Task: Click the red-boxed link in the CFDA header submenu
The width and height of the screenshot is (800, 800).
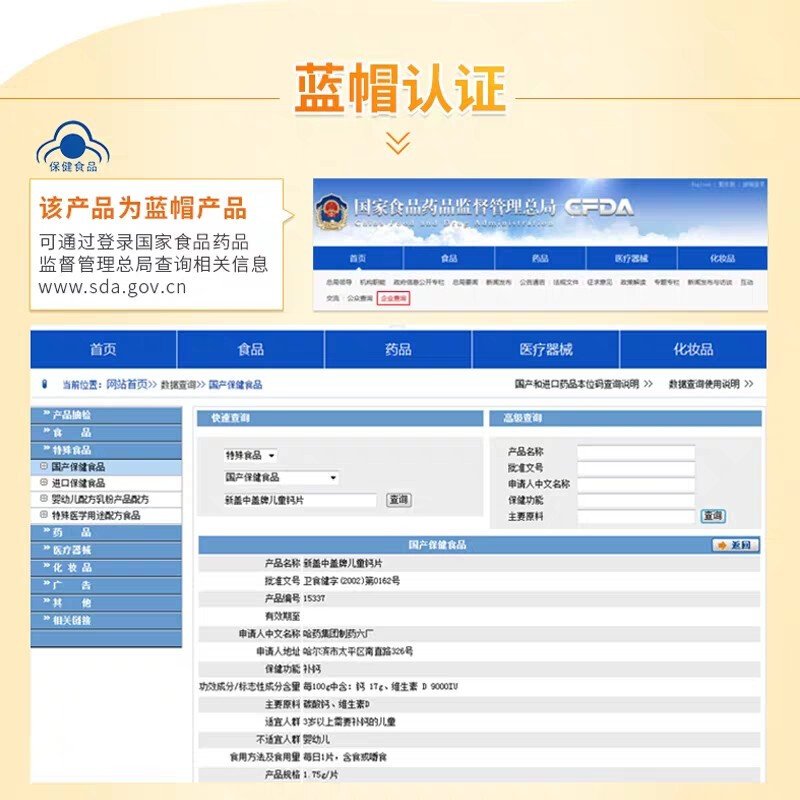Action: (x=393, y=298)
